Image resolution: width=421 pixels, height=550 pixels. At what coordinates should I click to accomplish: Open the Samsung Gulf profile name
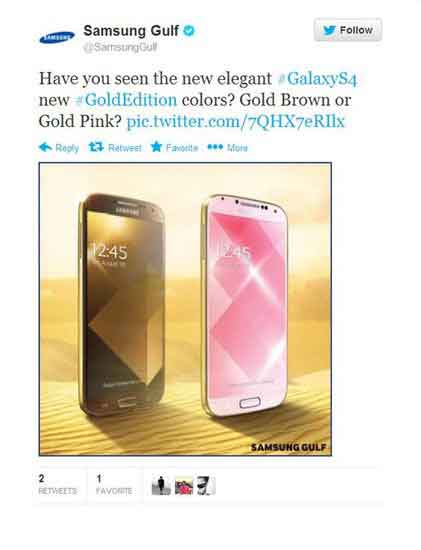131,31
